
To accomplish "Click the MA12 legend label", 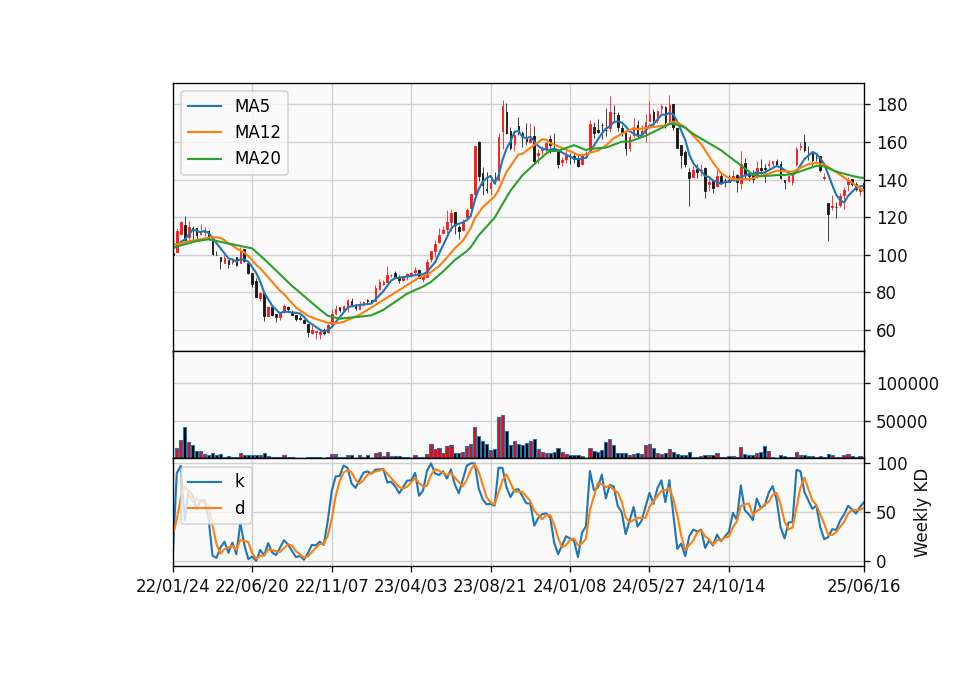I will pyautogui.click(x=257, y=132).
